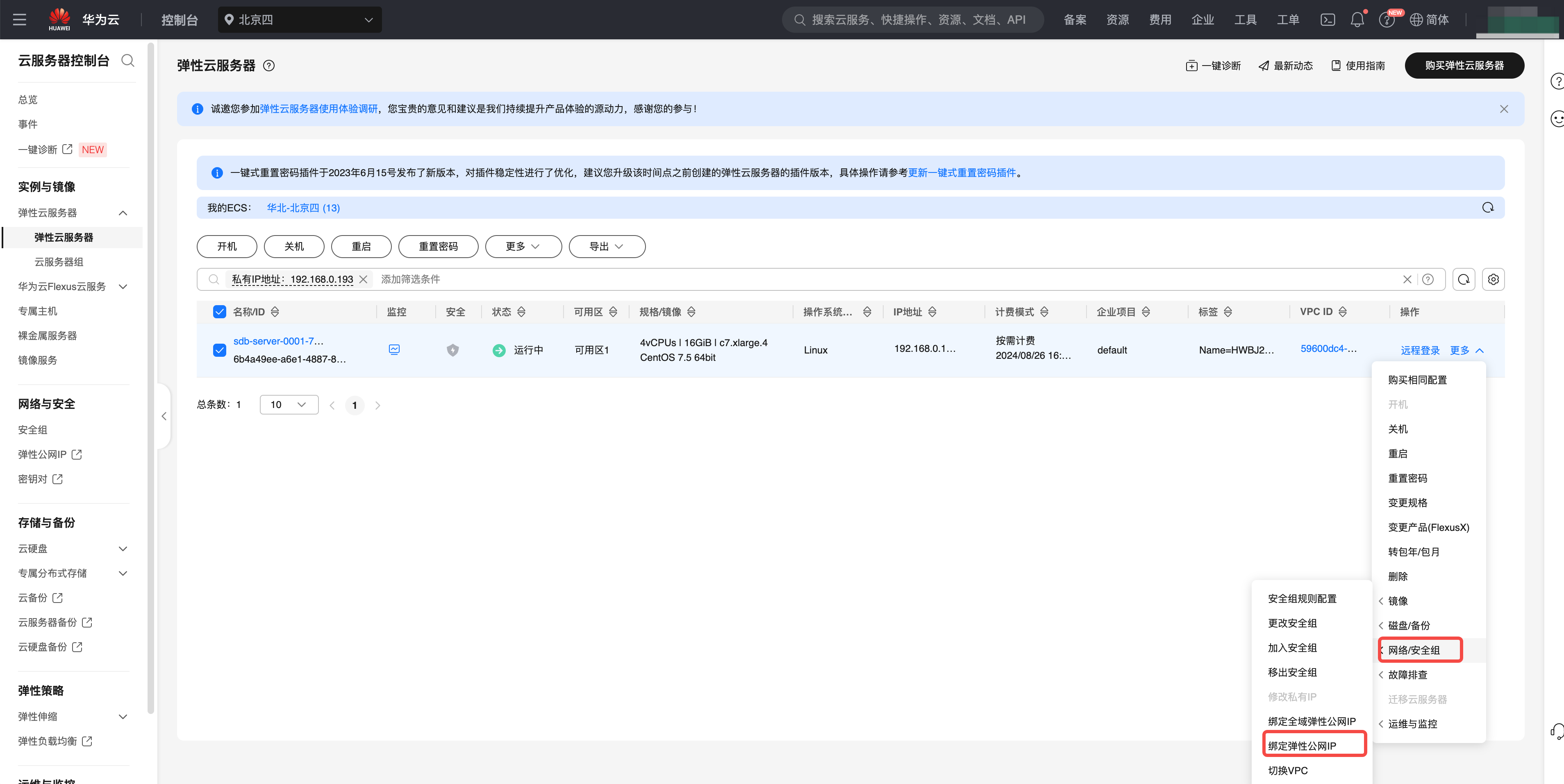Click the 开机 start button
This screenshot has width=1564, height=784.
(227, 246)
